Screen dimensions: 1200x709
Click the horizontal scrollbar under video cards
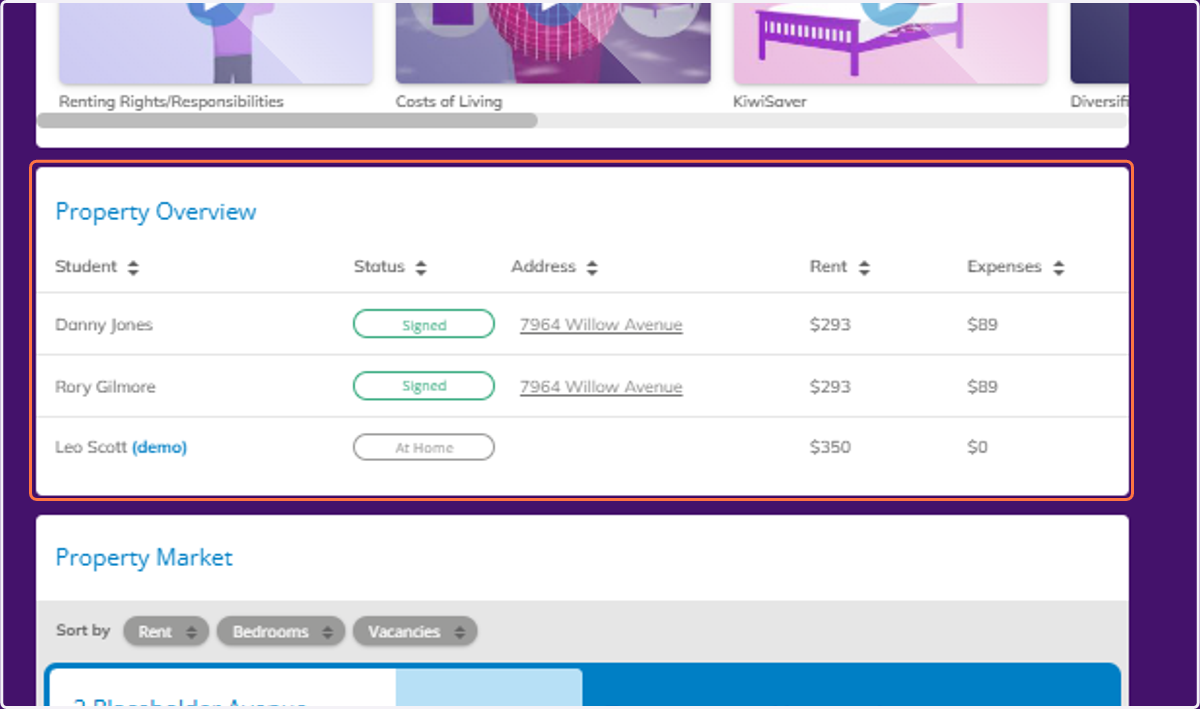(288, 120)
